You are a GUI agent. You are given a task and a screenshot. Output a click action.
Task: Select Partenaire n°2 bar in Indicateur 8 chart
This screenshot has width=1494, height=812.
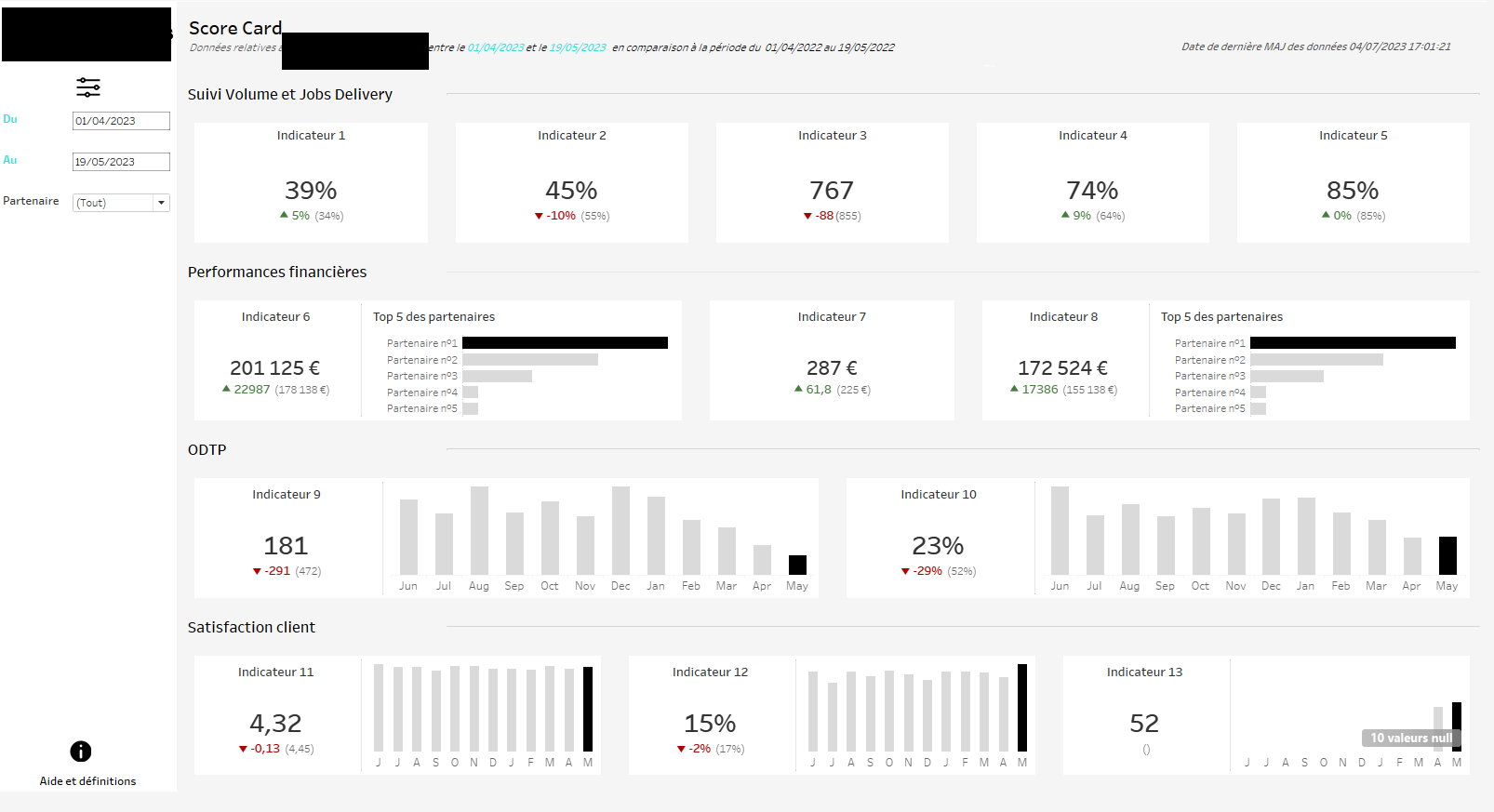pyautogui.click(x=1316, y=360)
